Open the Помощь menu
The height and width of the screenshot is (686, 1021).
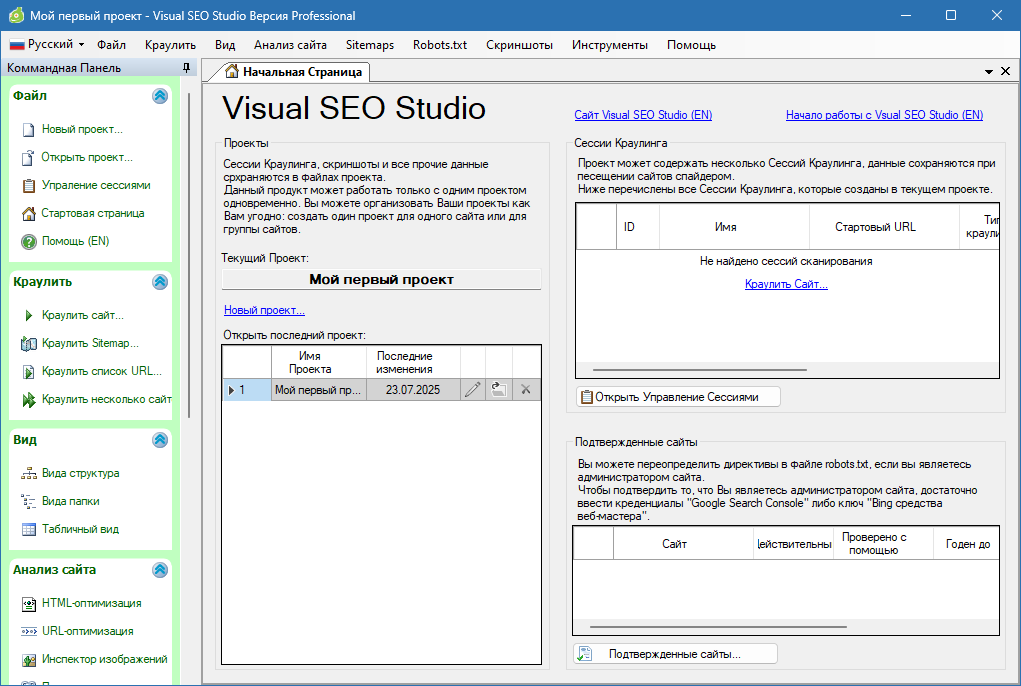coord(692,45)
